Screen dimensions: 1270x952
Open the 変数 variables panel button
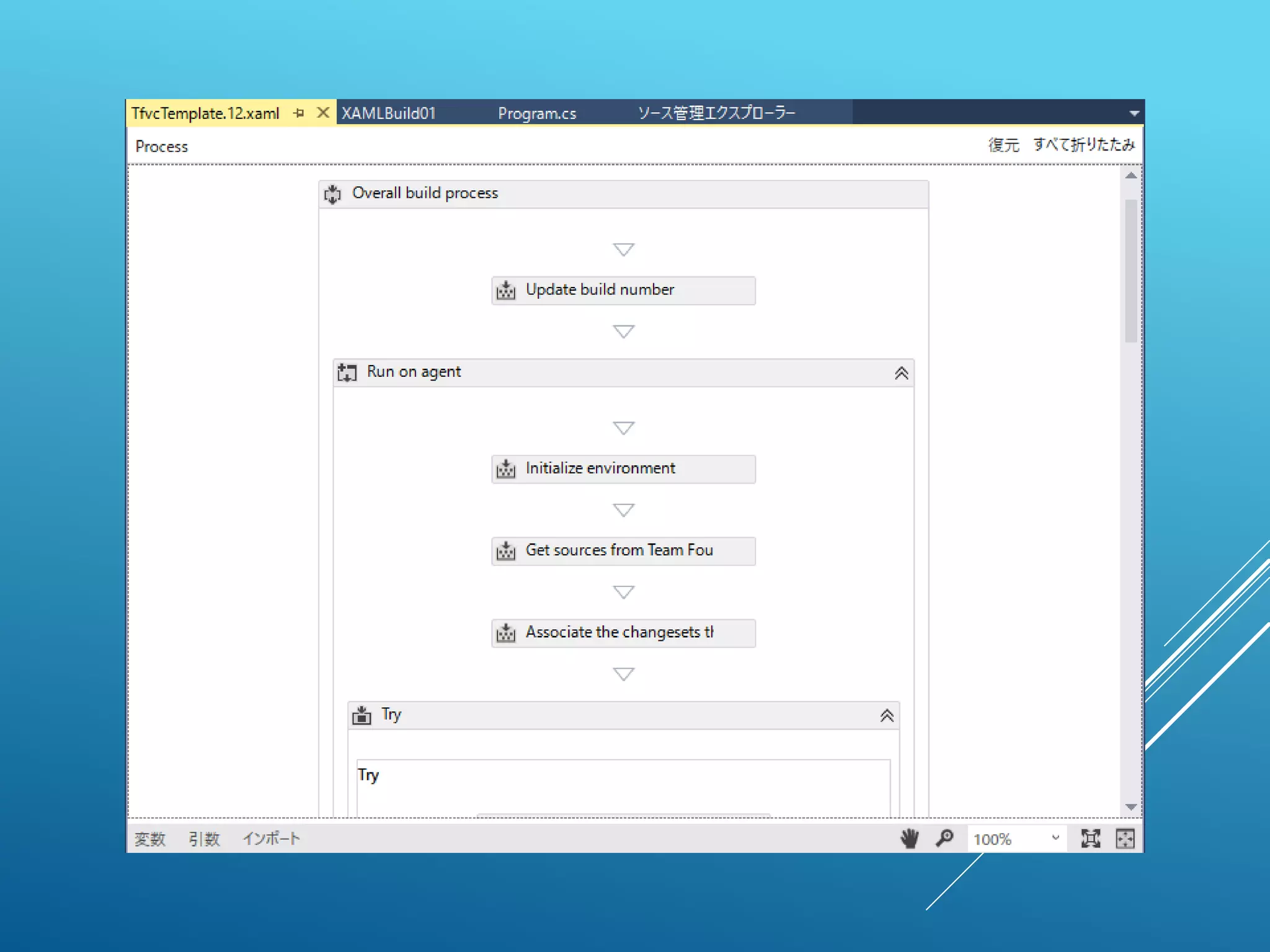pos(150,839)
